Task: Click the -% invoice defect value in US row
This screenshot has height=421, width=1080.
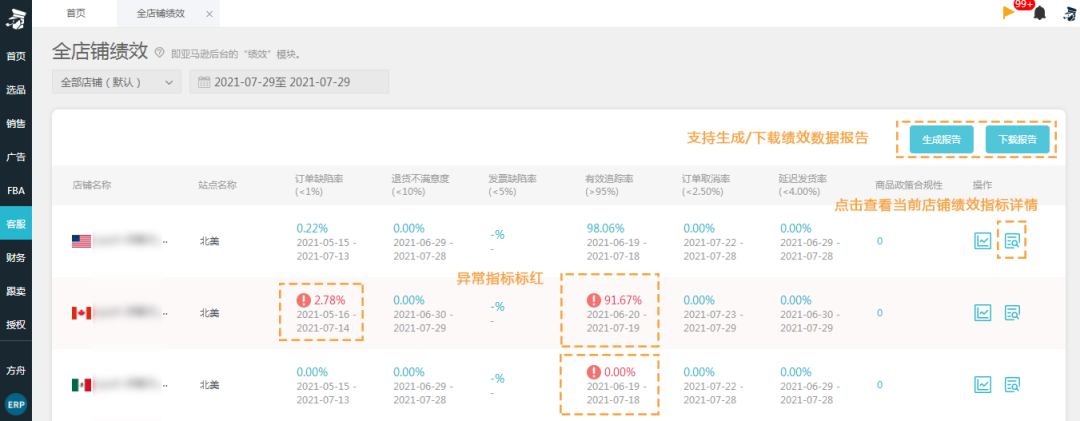Action: point(497,234)
